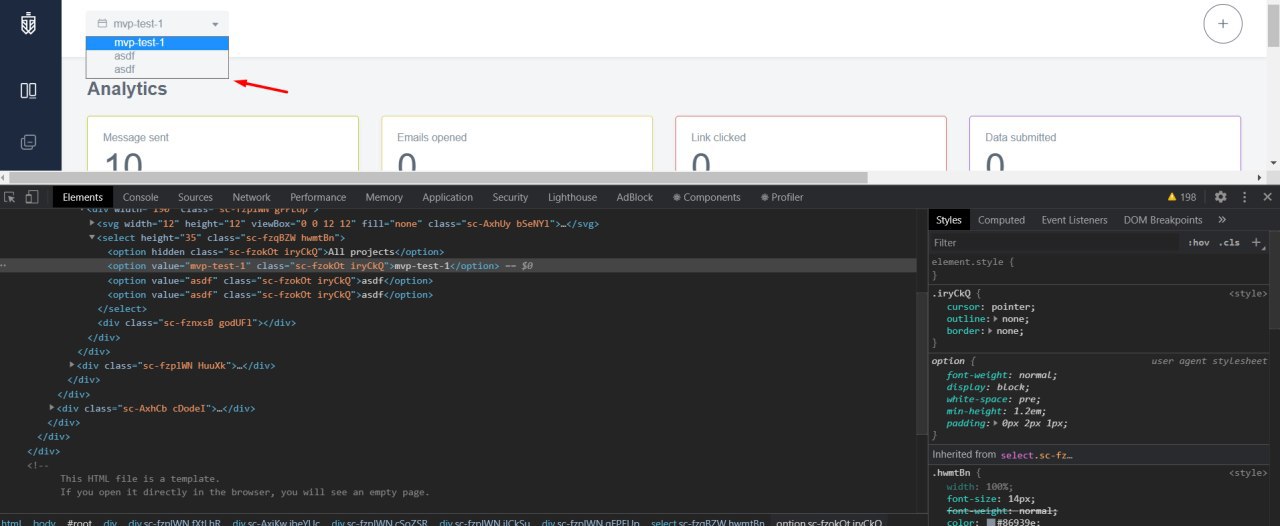Select the select.sc-fzqBZW.hwmtBn breadcrumb
The image size is (1280, 526).
(x=708, y=521)
